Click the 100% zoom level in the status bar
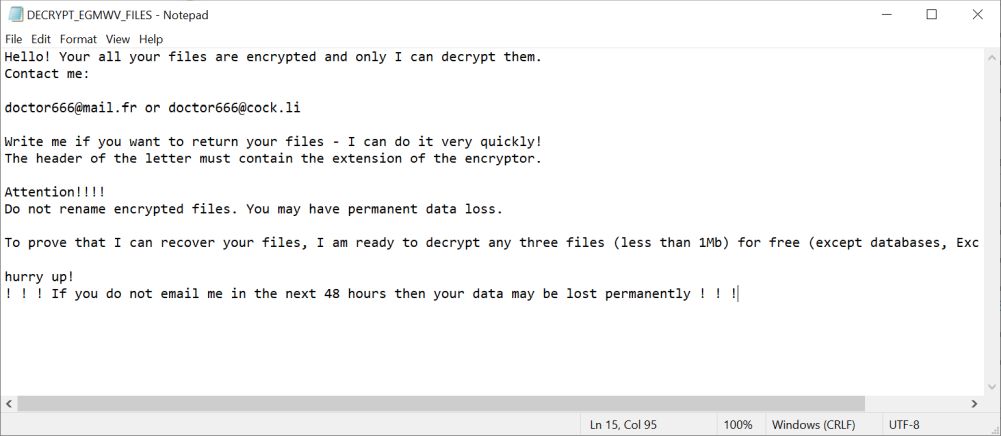Image resolution: width=1001 pixels, height=436 pixels. tap(738, 424)
